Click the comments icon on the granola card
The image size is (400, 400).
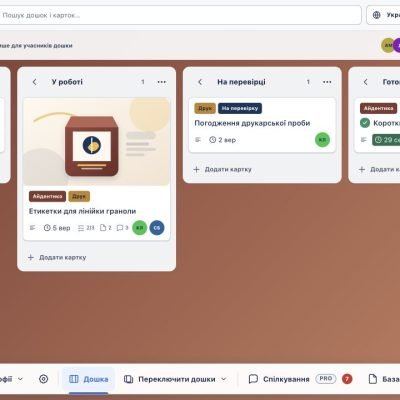(120, 228)
